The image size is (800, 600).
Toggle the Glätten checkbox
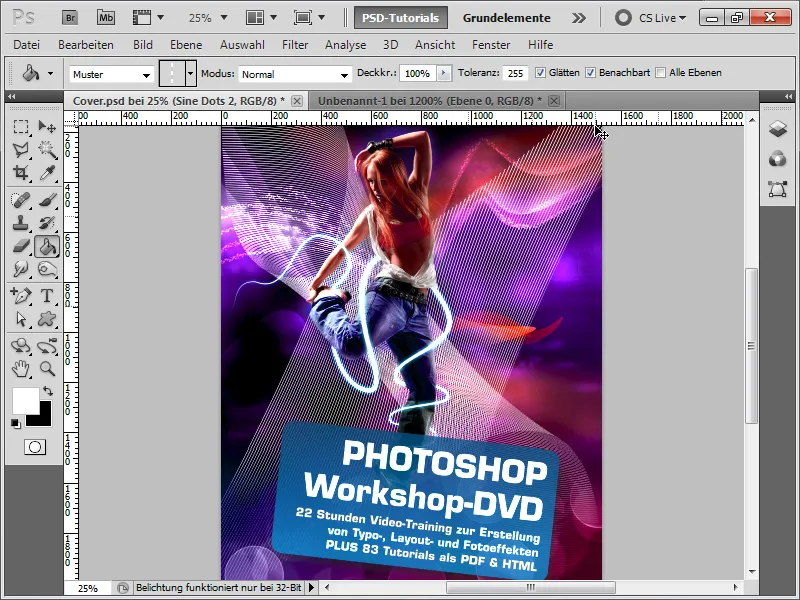click(540, 72)
